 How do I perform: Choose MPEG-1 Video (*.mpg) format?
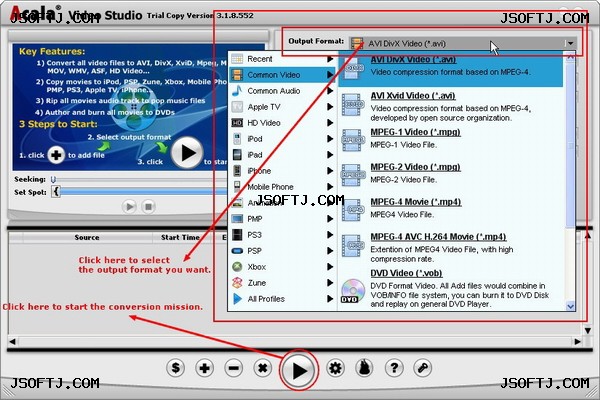pos(451,139)
